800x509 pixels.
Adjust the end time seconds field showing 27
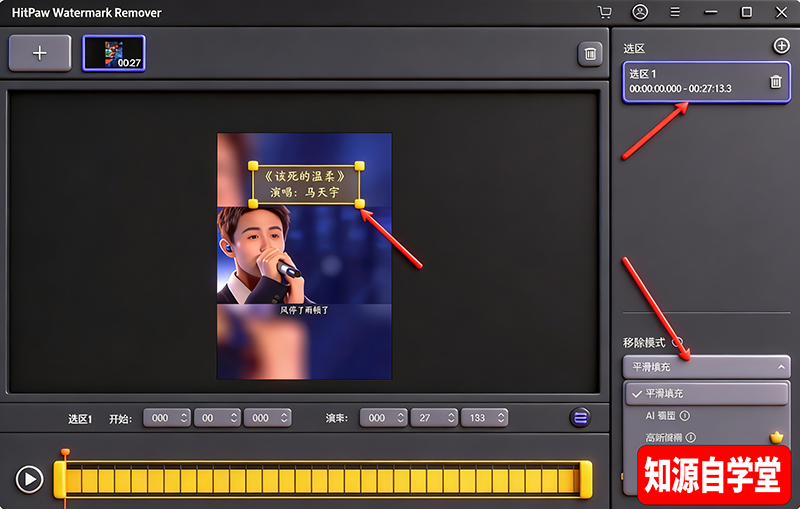[434, 418]
